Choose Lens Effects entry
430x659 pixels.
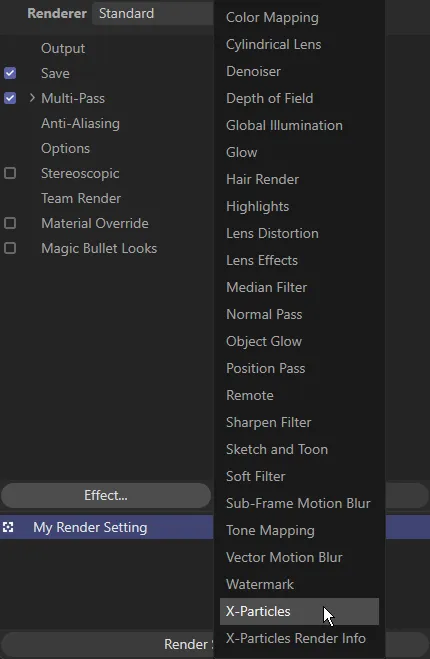[299, 260]
